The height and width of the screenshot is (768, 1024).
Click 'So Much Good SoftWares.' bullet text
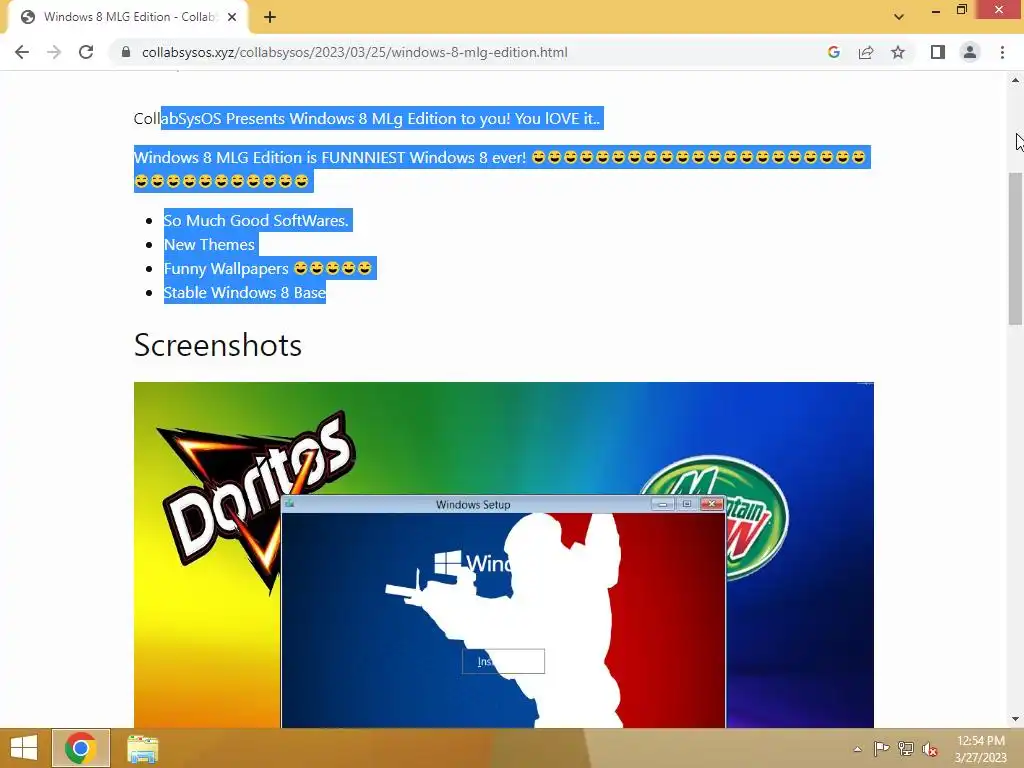click(x=256, y=221)
